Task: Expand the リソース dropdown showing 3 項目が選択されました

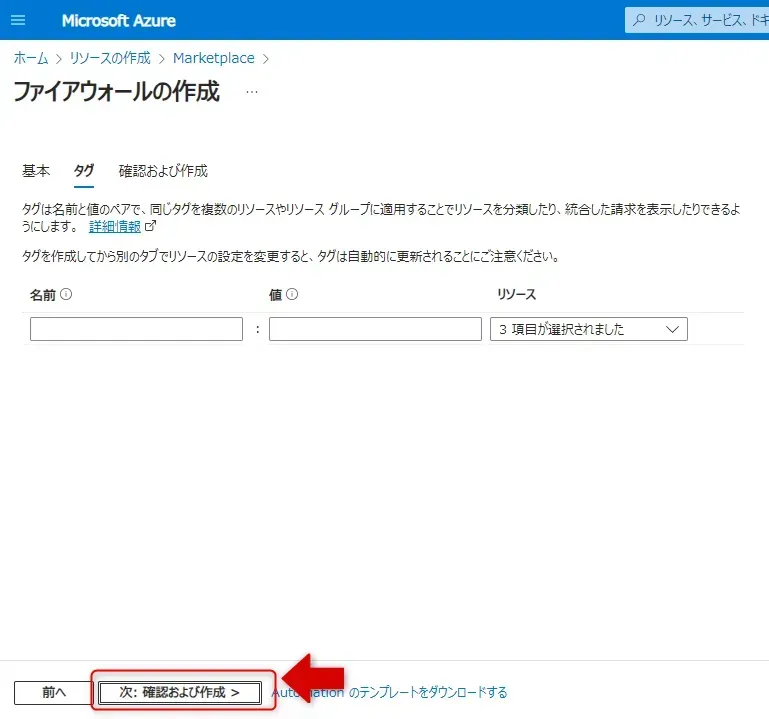Action: pyautogui.click(x=588, y=329)
